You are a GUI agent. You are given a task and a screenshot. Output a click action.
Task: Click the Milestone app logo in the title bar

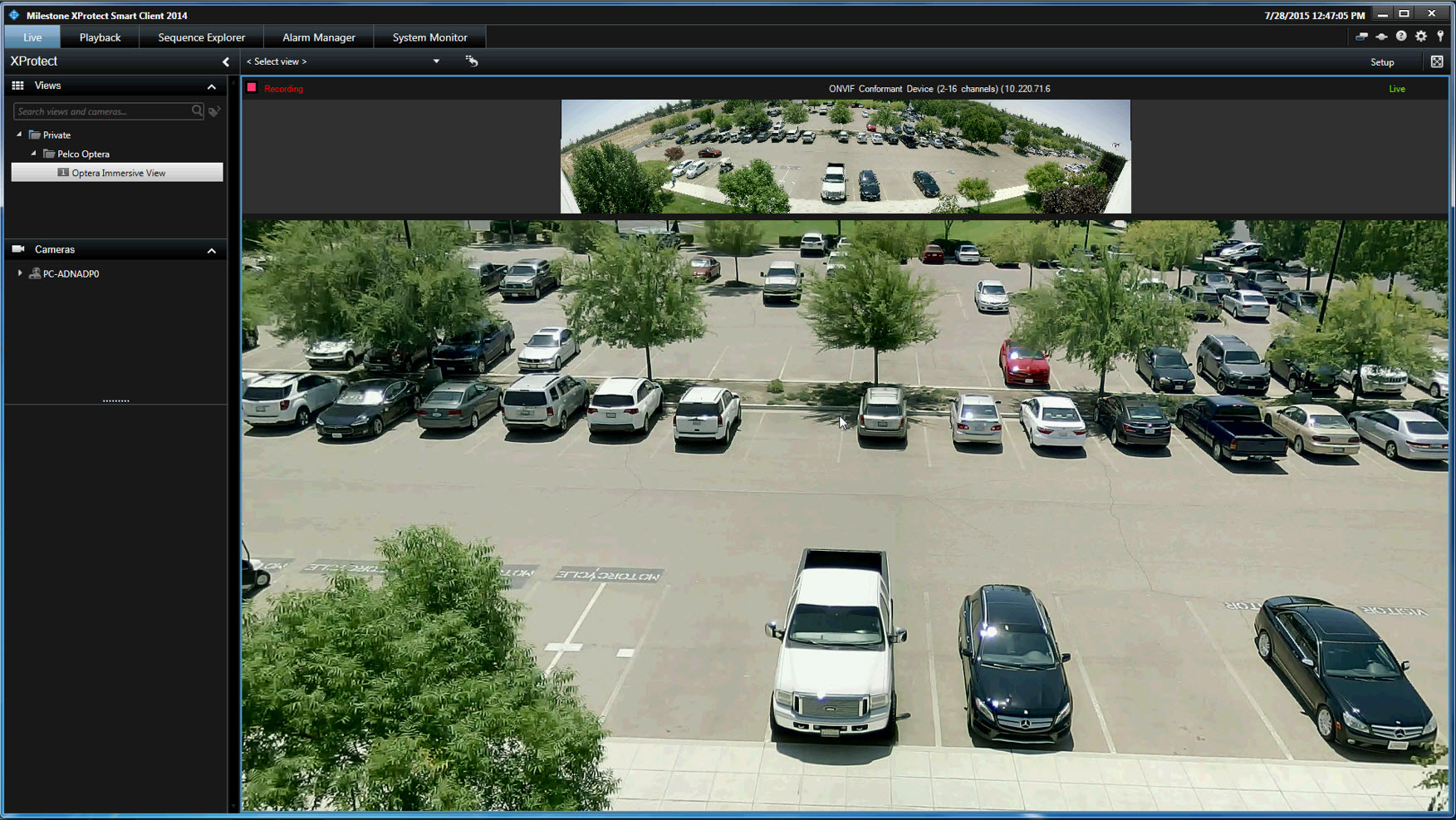pyautogui.click(x=14, y=15)
